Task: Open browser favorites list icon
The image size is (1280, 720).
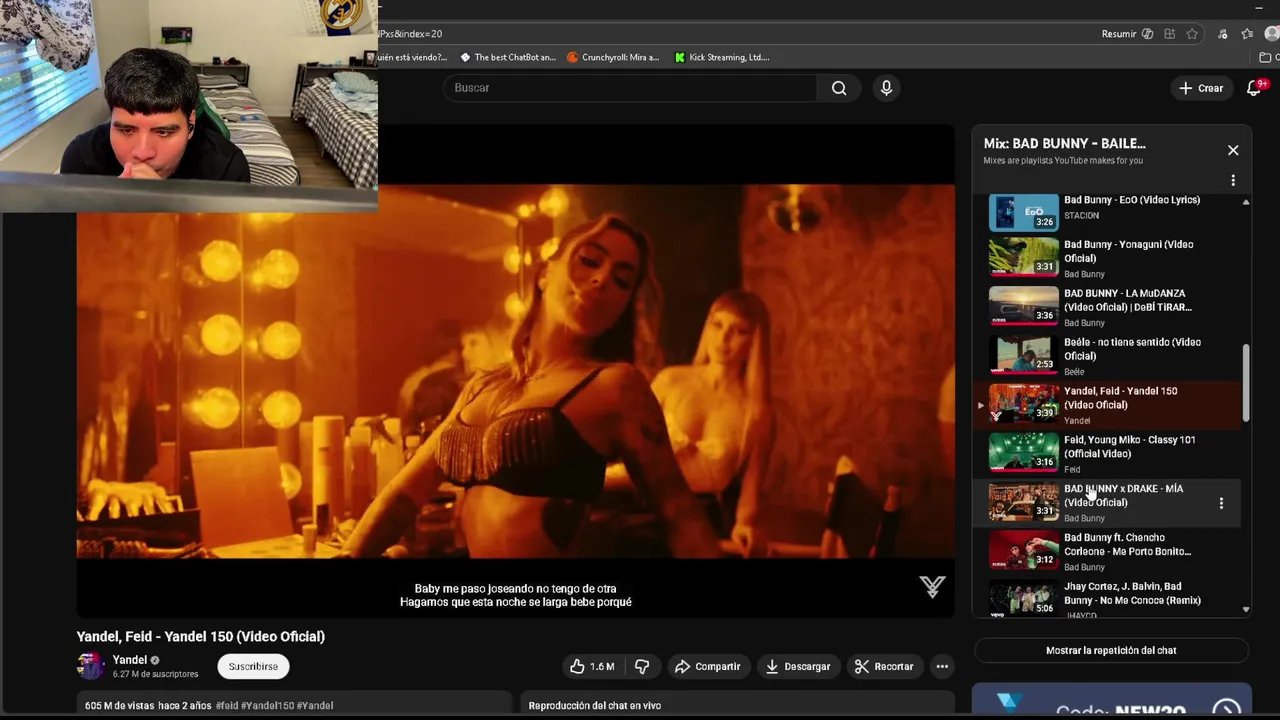Action: (x=1247, y=34)
